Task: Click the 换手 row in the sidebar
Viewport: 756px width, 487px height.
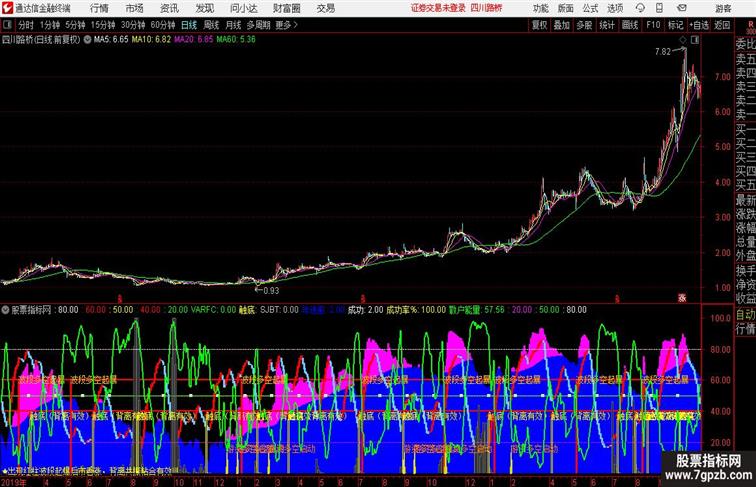Action: 745,271
